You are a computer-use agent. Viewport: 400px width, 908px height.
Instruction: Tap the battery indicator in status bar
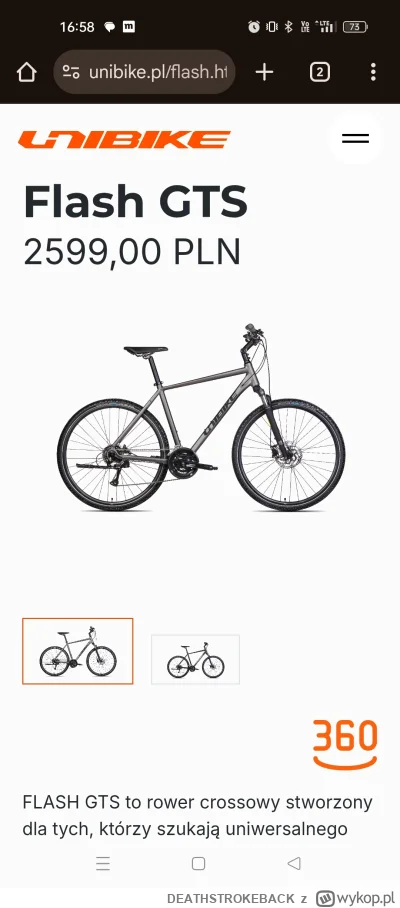tap(355, 27)
